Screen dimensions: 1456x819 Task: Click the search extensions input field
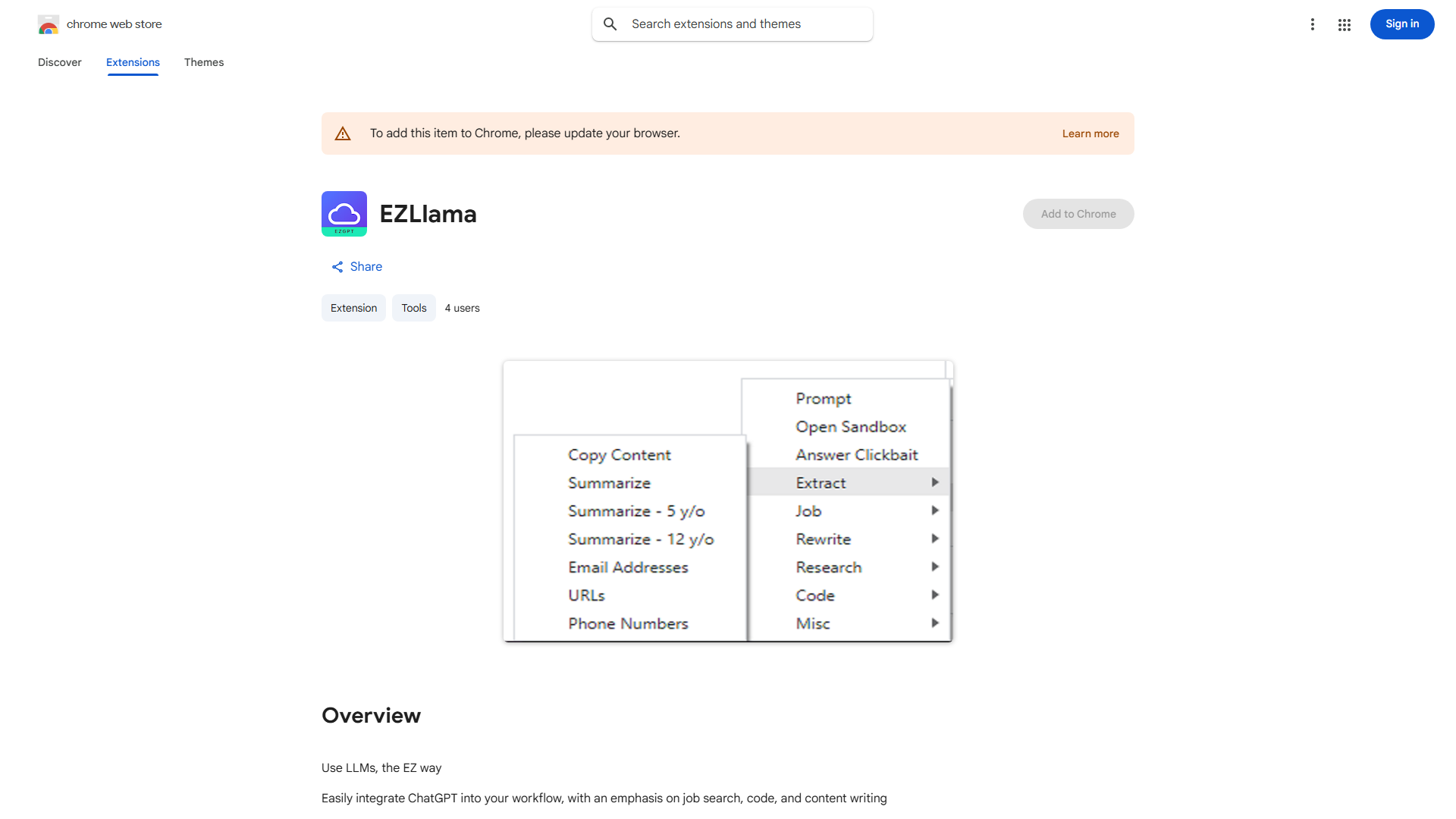click(x=732, y=24)
